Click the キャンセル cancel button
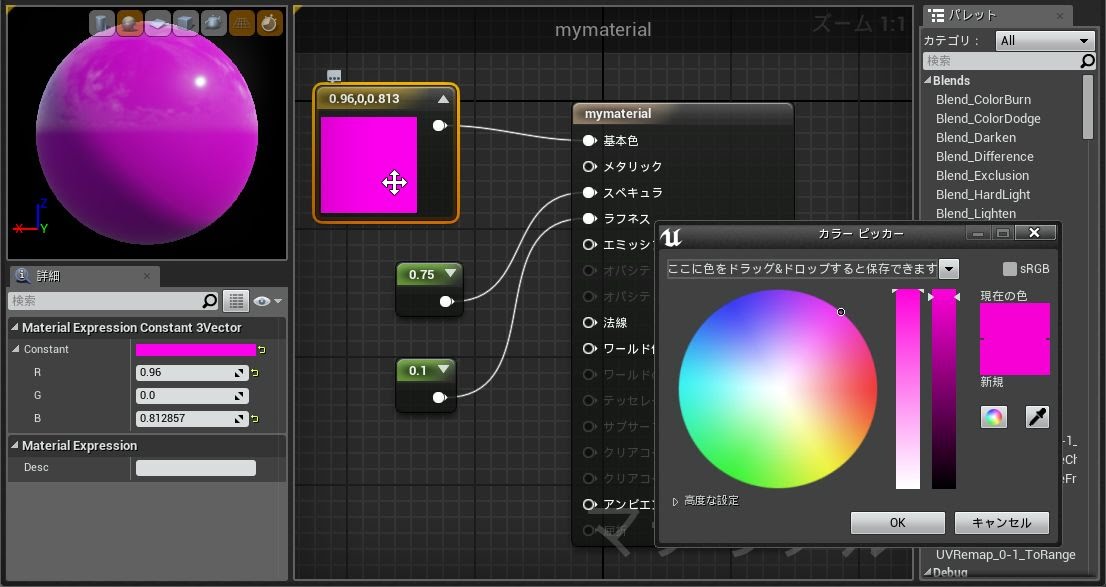Screen dimensions: 1106x587 coord(1001,523)
